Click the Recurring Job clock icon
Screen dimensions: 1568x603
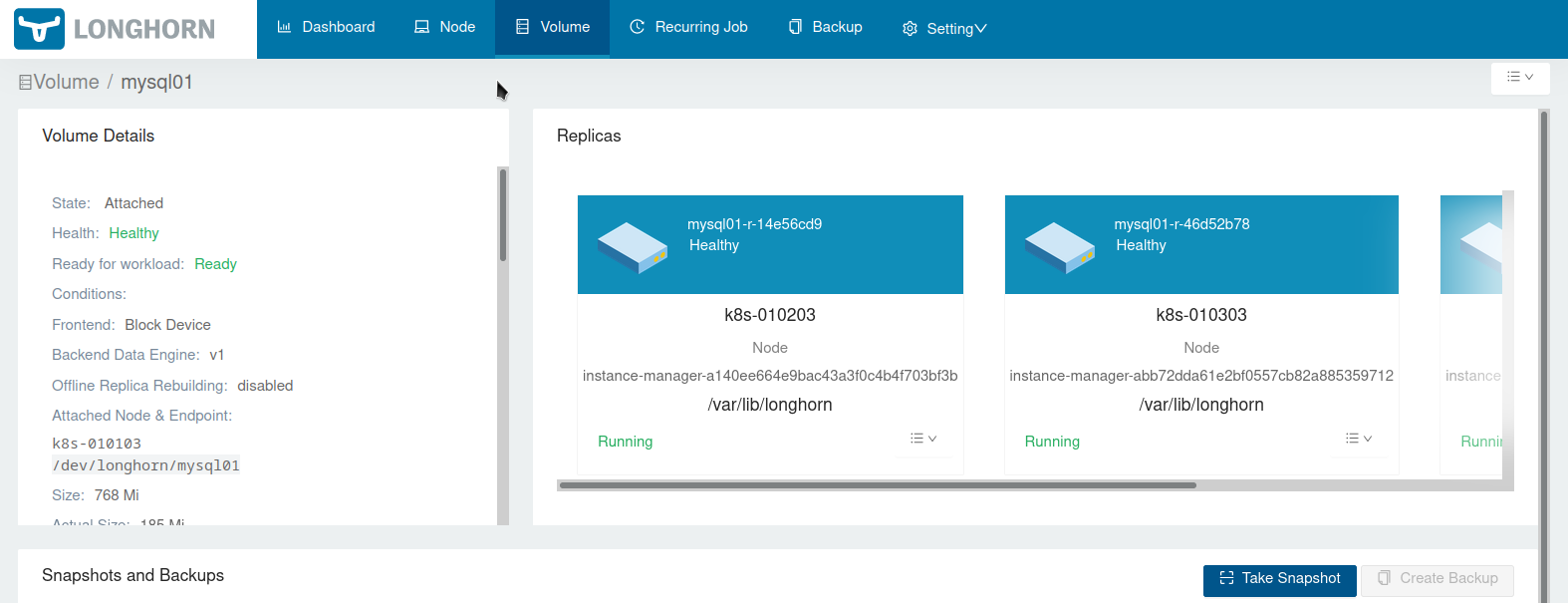[638, 27]
